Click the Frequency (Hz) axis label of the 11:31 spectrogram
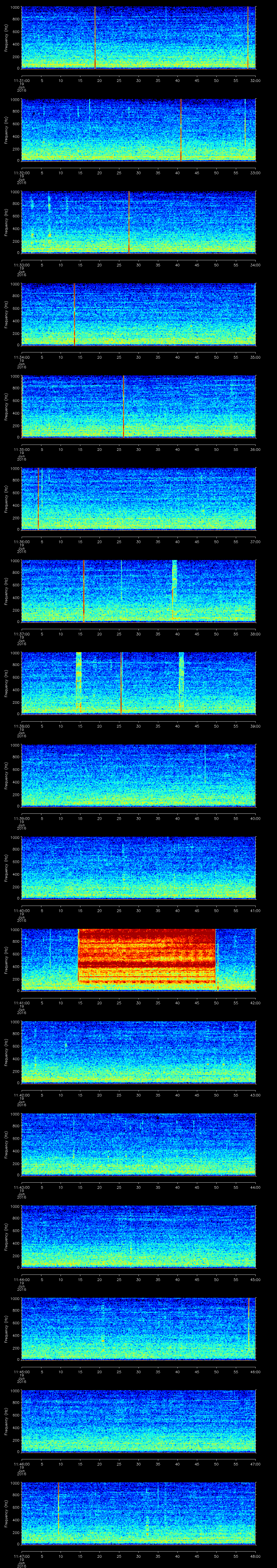Image resolution: width=277 pixels, height=1568 pixels. point(6,38)
